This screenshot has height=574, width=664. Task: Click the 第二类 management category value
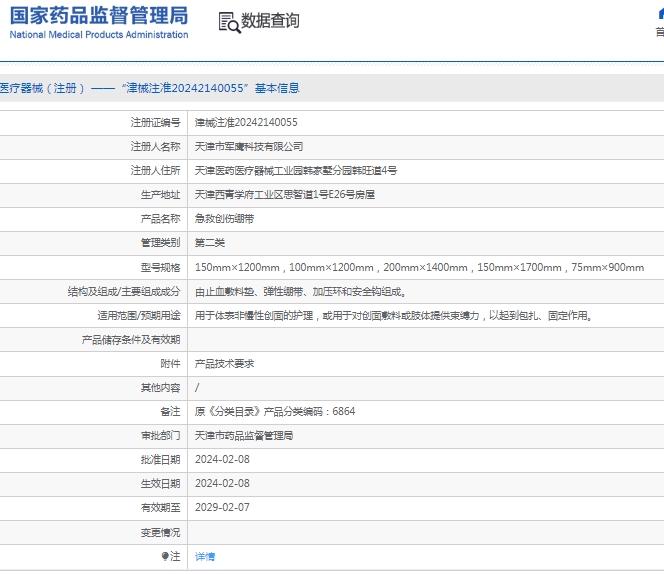209,243
